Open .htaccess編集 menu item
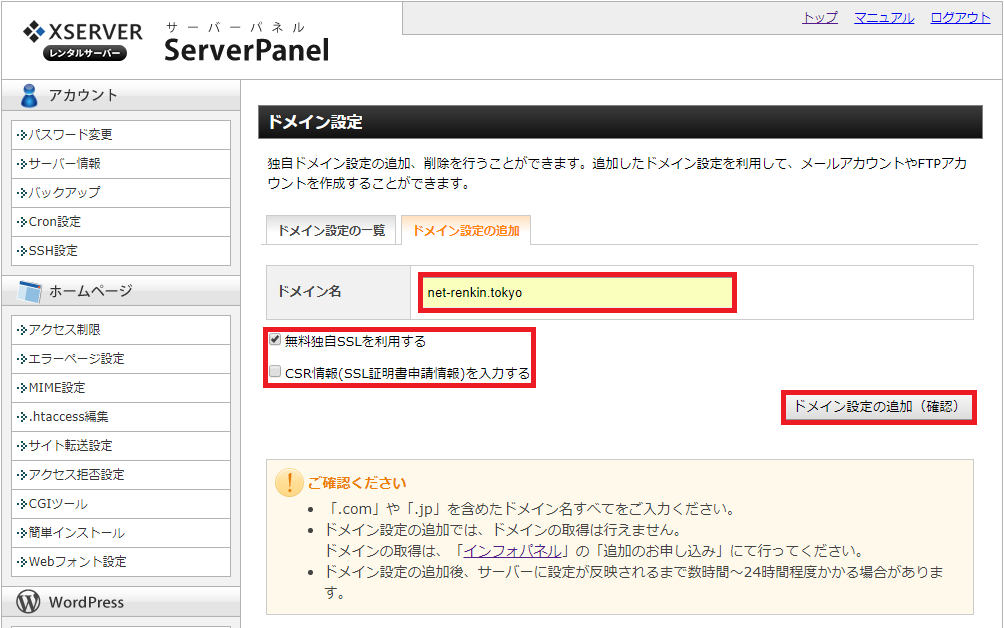Screen dimensions: 1004x628 (68, 417)
